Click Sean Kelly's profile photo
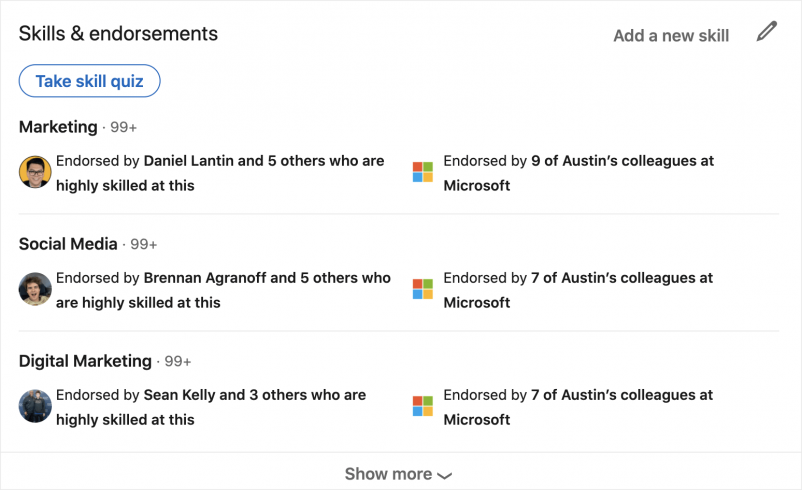This screenshot has width=802, height=490. click(35, 406)
